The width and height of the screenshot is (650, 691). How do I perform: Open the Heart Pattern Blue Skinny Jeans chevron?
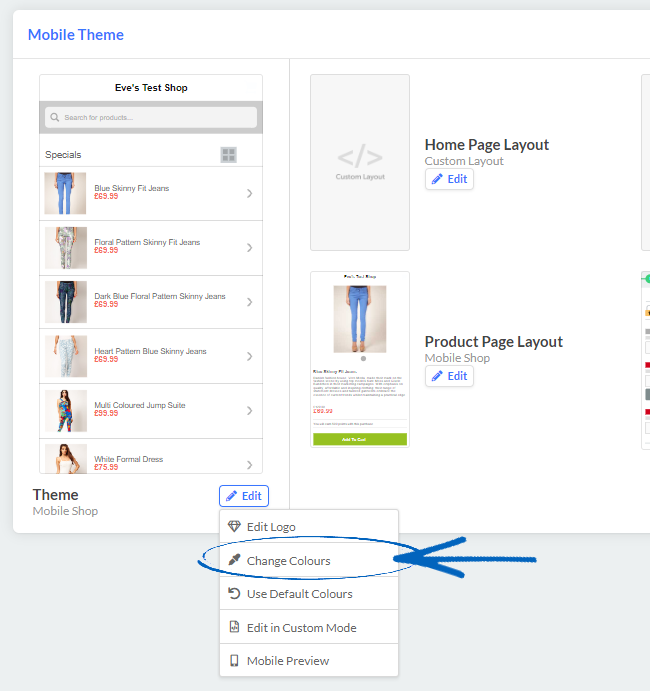tap(249, 356)
